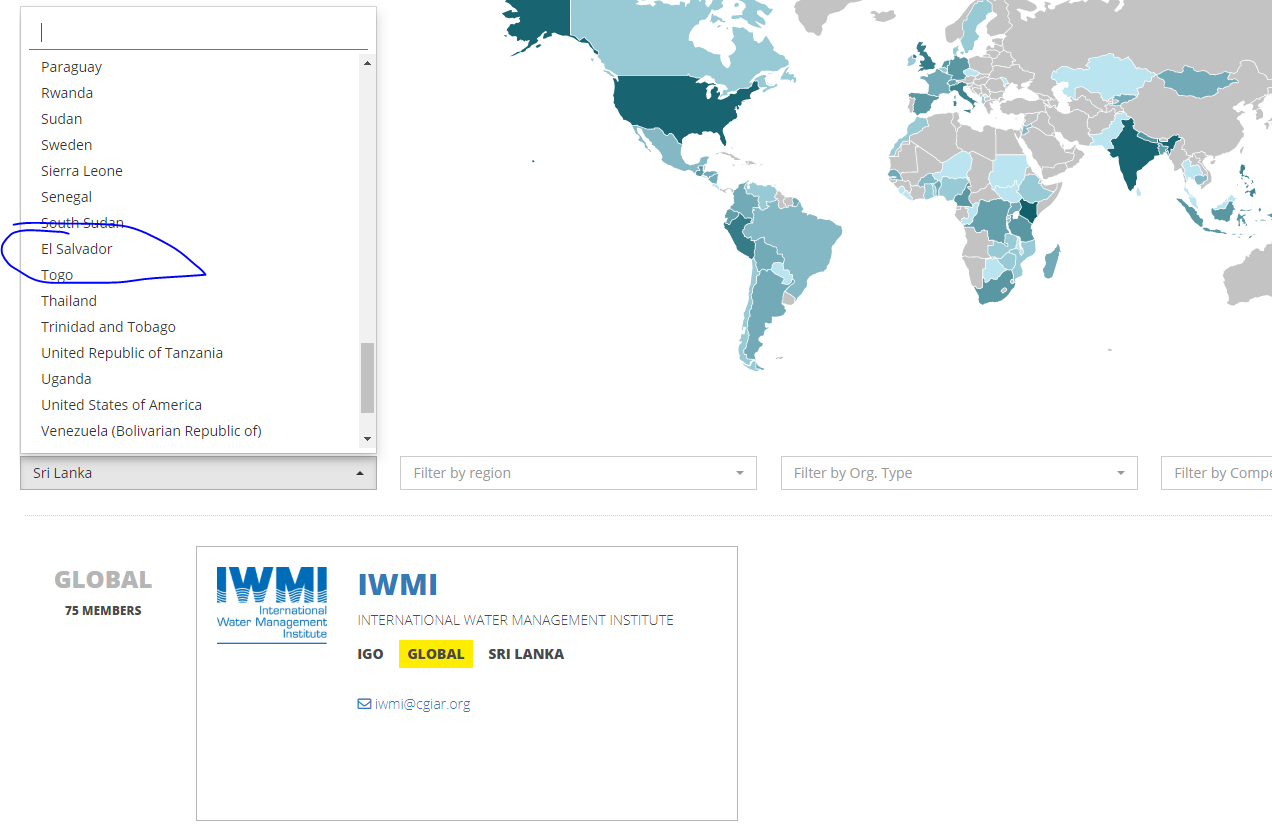The height and width of the screenshot is (827, 1272).
Task: Click the IGO tag on IWMI card
Action: (x=370, y=654)
